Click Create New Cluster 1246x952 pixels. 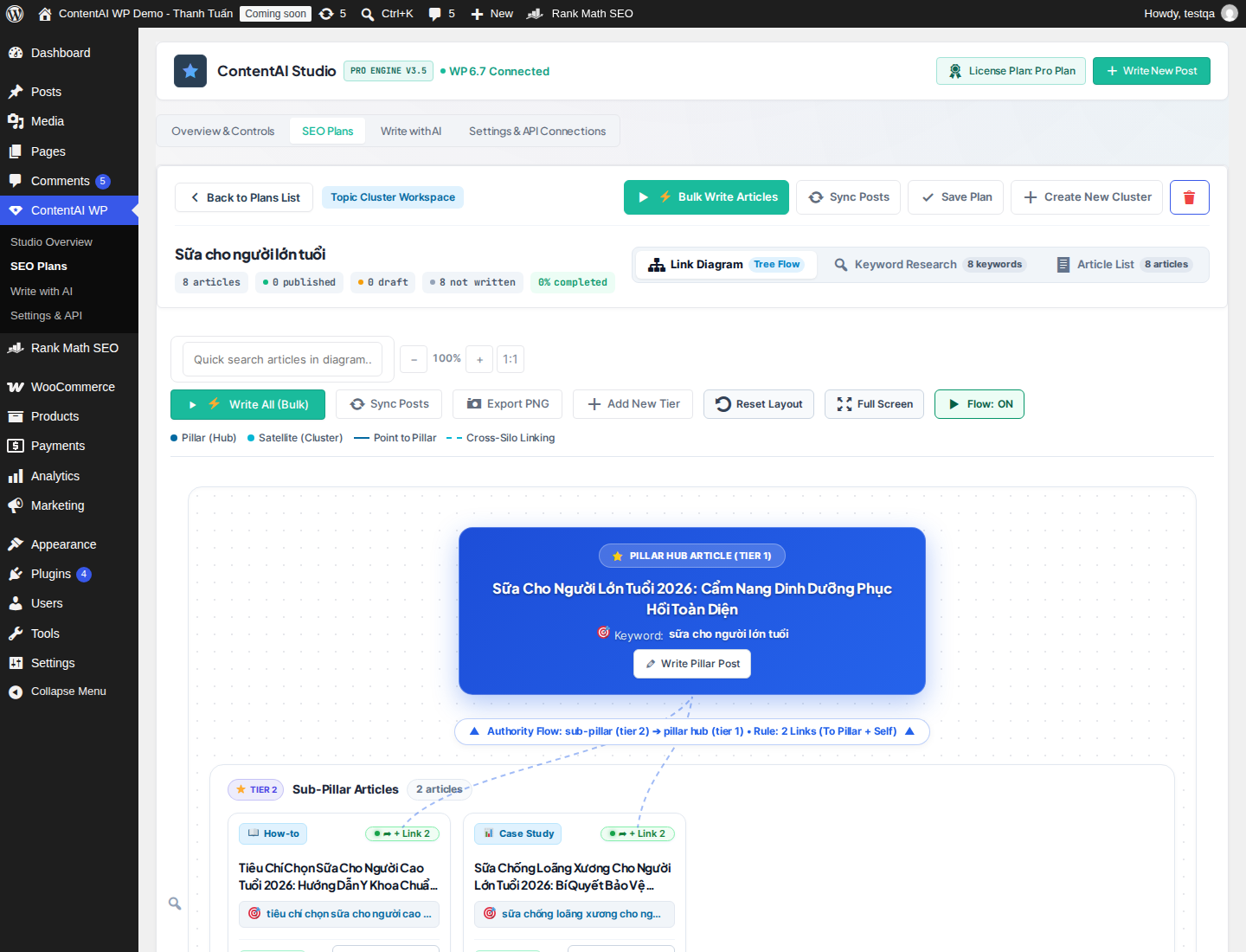(1087, 197)
